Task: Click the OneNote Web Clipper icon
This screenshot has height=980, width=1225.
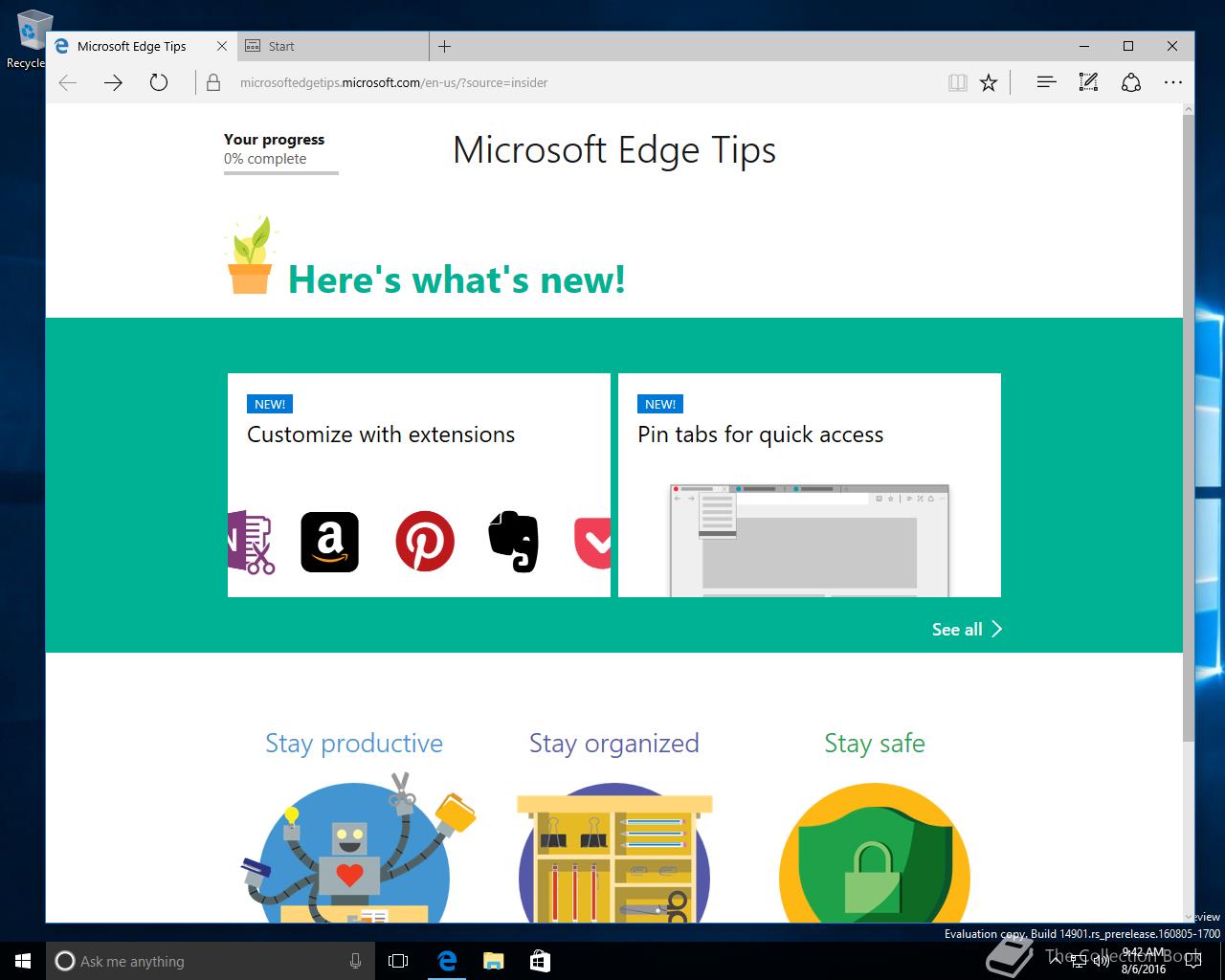Action: point(251,542)
